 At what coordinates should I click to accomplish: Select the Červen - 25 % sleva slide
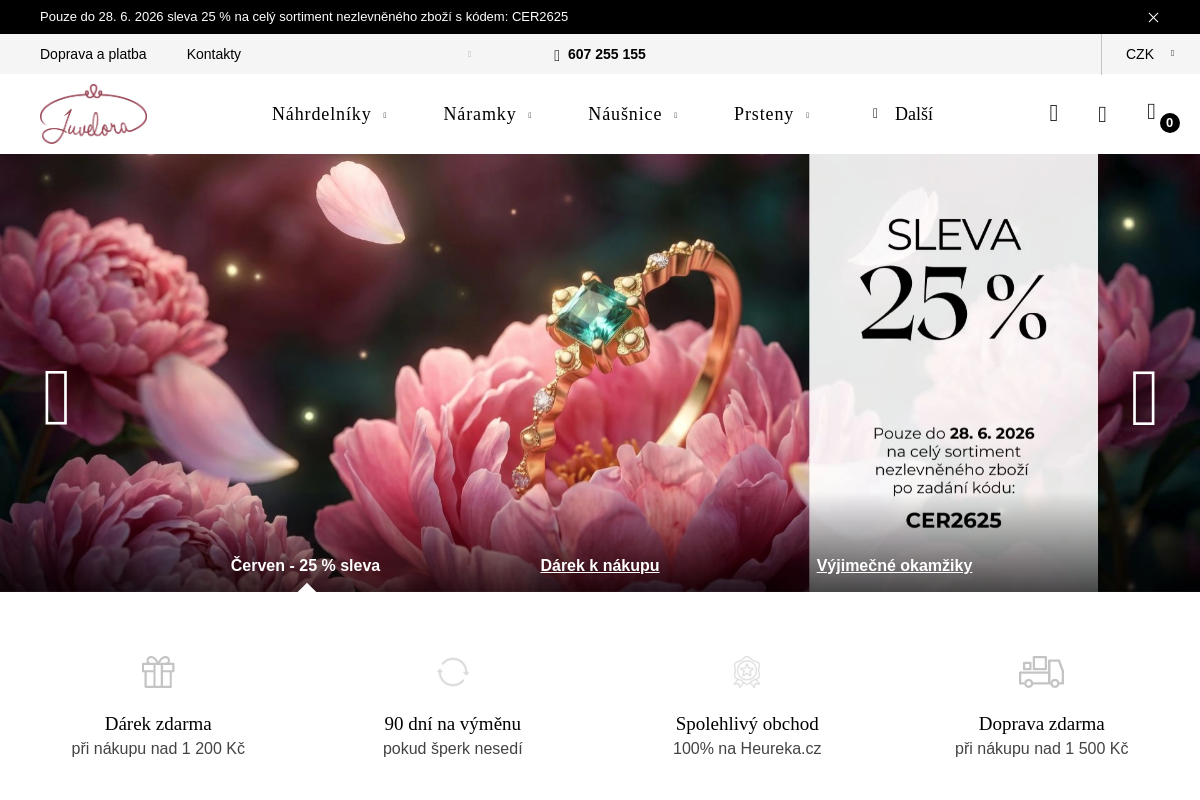[305, 566]
